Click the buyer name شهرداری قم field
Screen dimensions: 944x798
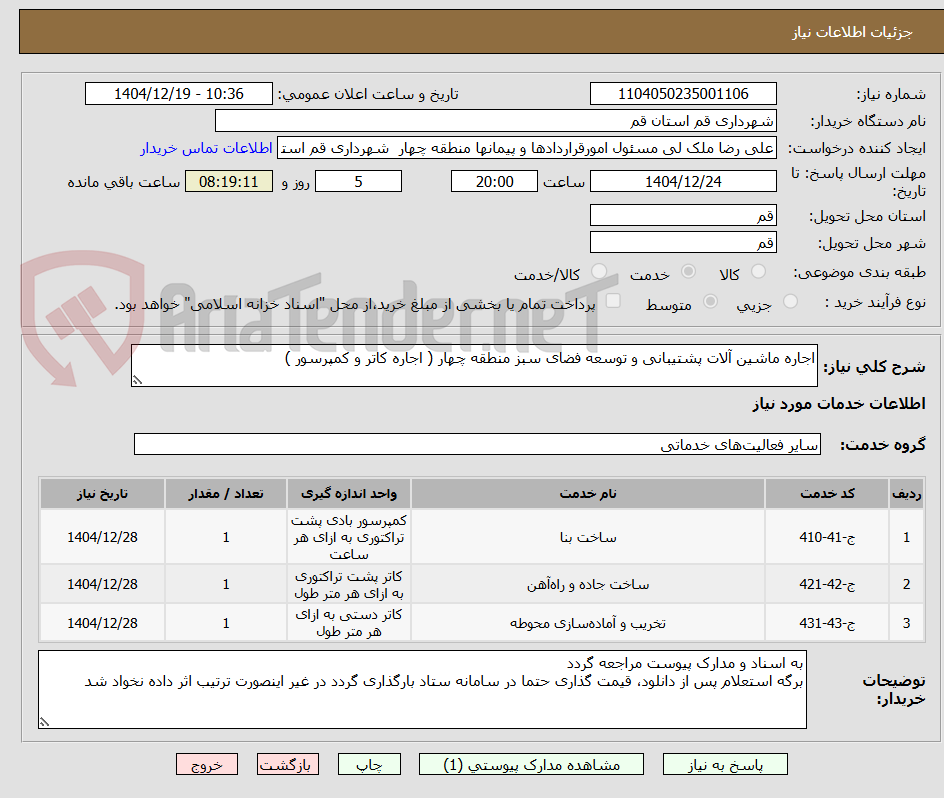pos(495,121)
